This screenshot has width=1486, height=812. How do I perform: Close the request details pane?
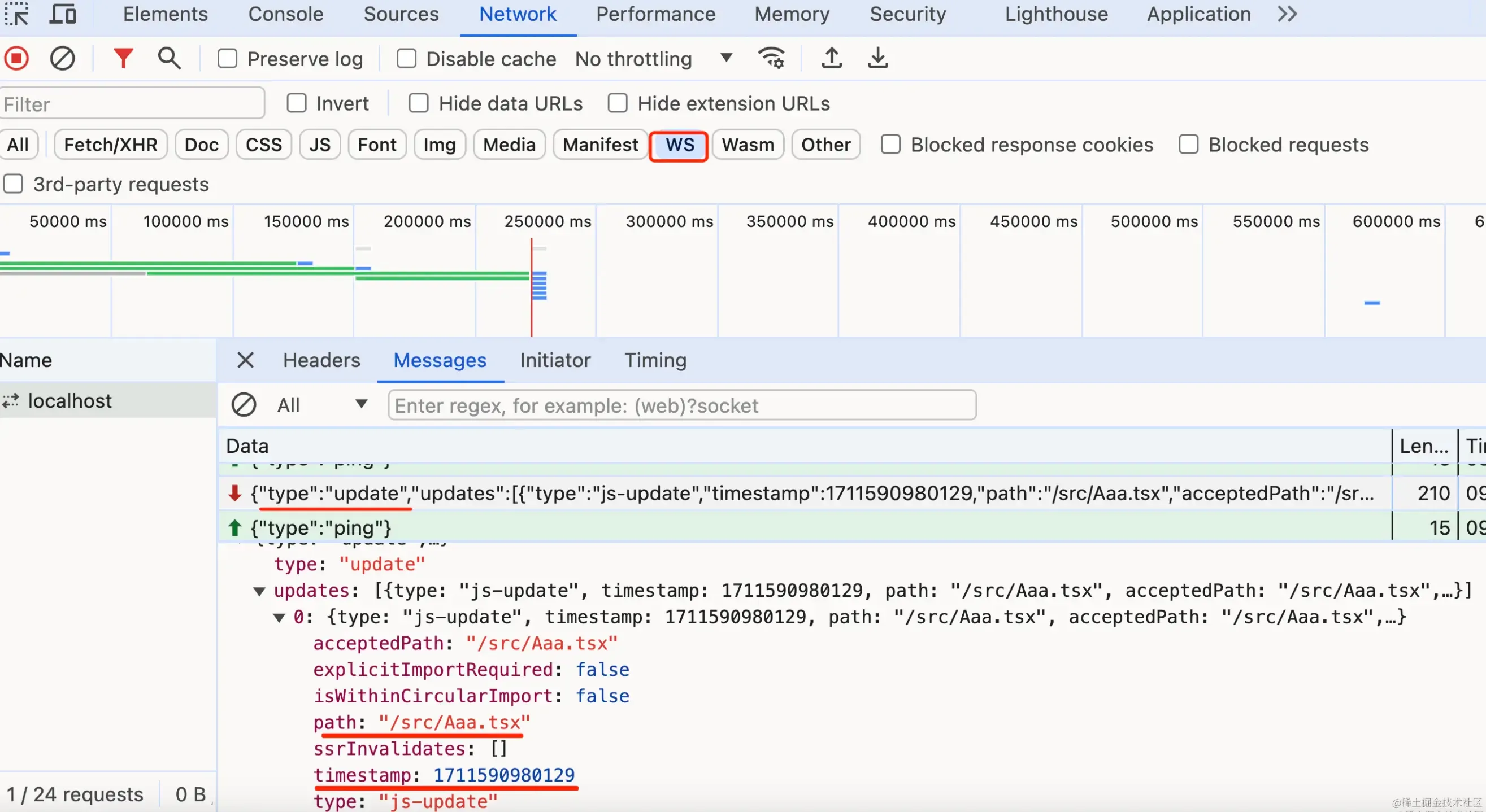(x=245, y=360)
